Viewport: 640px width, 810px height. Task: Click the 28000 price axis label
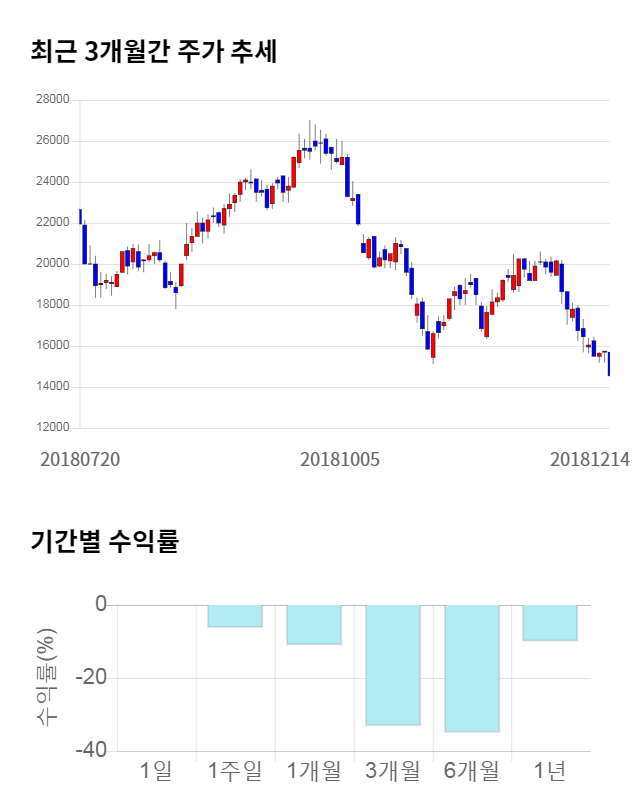coord(52,100)
